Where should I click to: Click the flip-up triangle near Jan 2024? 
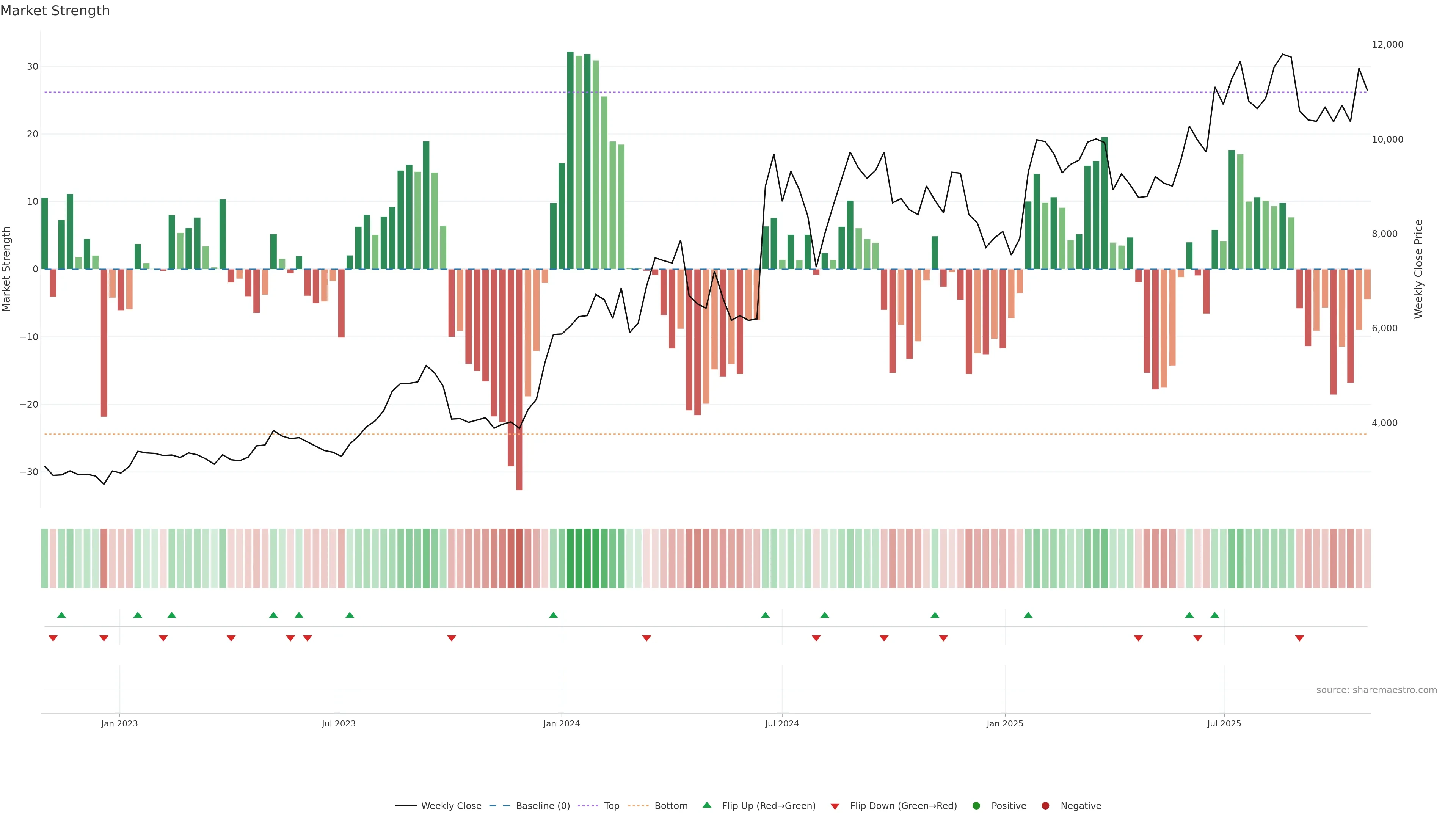point(553,615)
